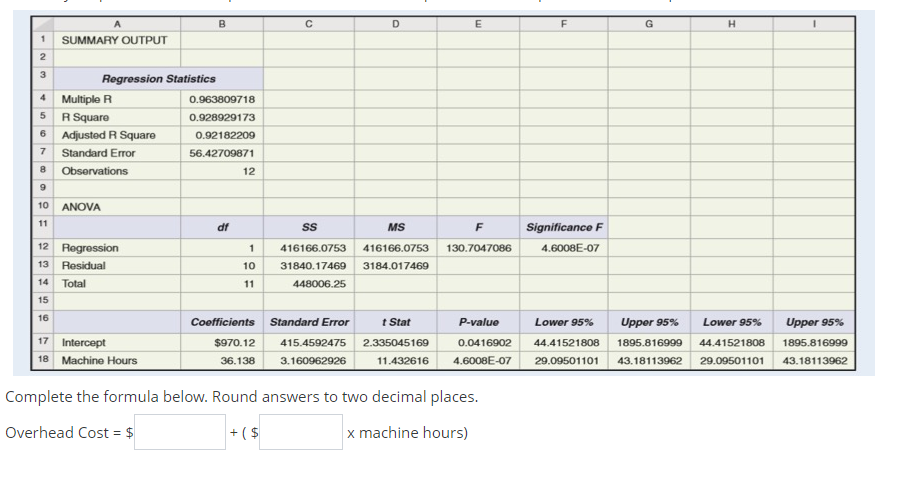Screen dimensions: 911x480
Task: Click the t Stat column header
Action: click(396, 322)
